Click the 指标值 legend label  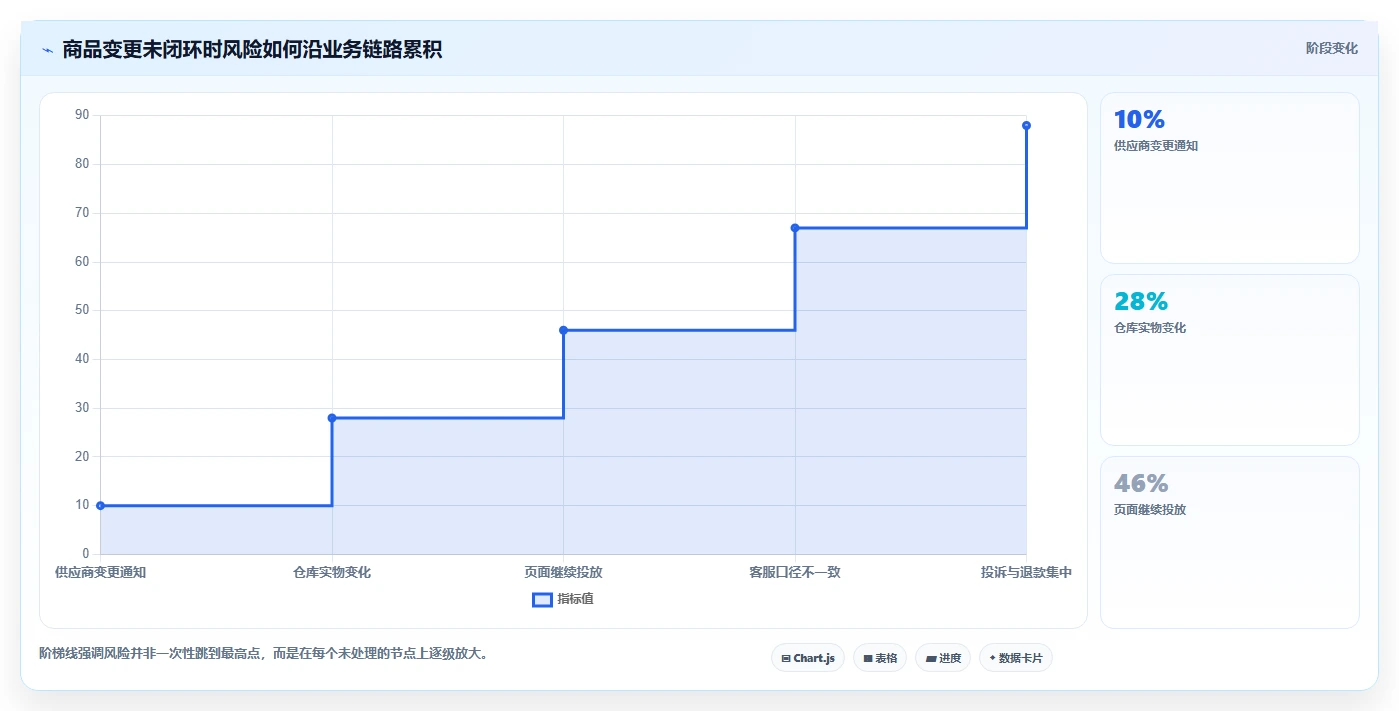(575, 599)
